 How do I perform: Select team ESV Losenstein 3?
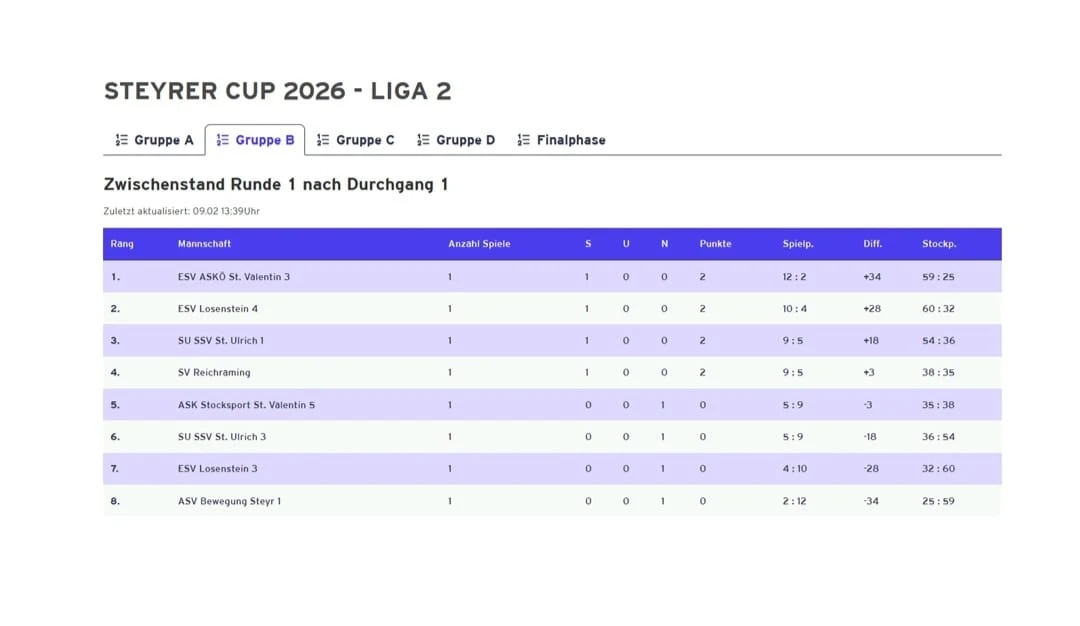point(218,468)
